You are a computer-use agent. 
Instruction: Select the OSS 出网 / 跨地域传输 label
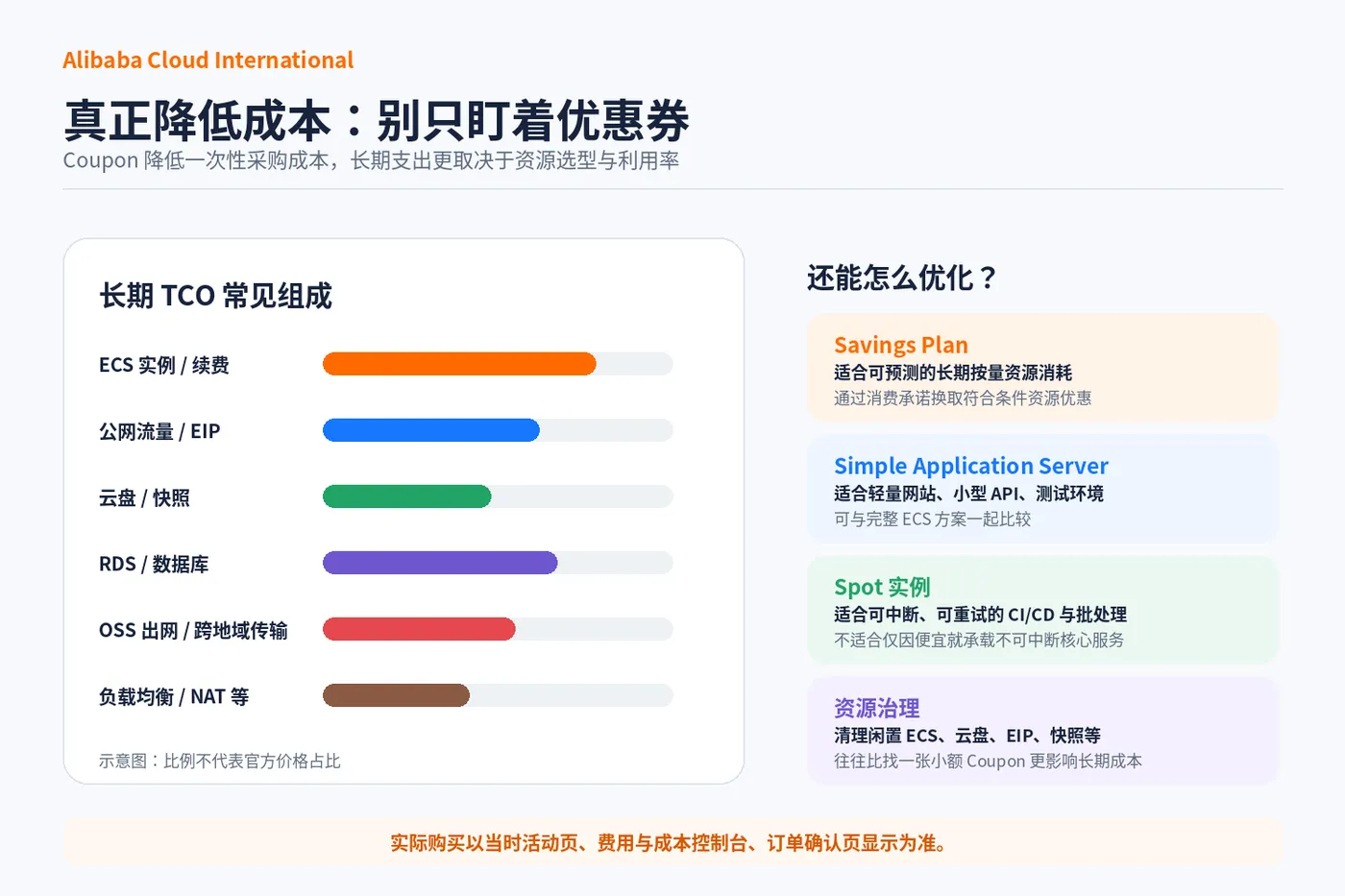point(193,630)
